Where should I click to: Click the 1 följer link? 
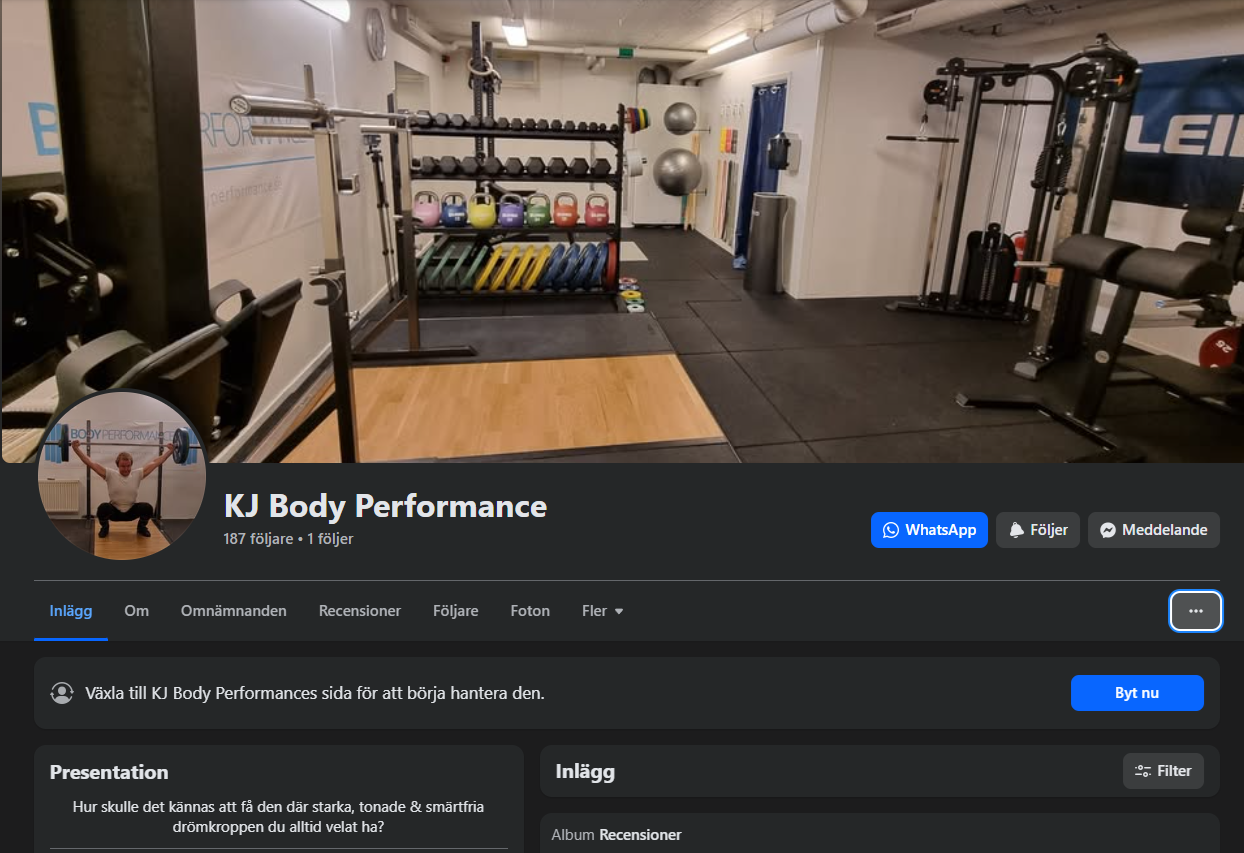(330, 539)
